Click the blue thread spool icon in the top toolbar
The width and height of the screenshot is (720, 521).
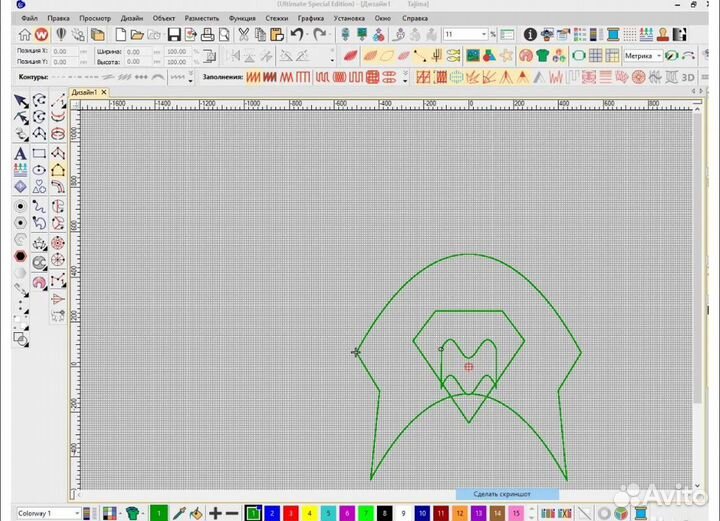[x=613, y=34]
